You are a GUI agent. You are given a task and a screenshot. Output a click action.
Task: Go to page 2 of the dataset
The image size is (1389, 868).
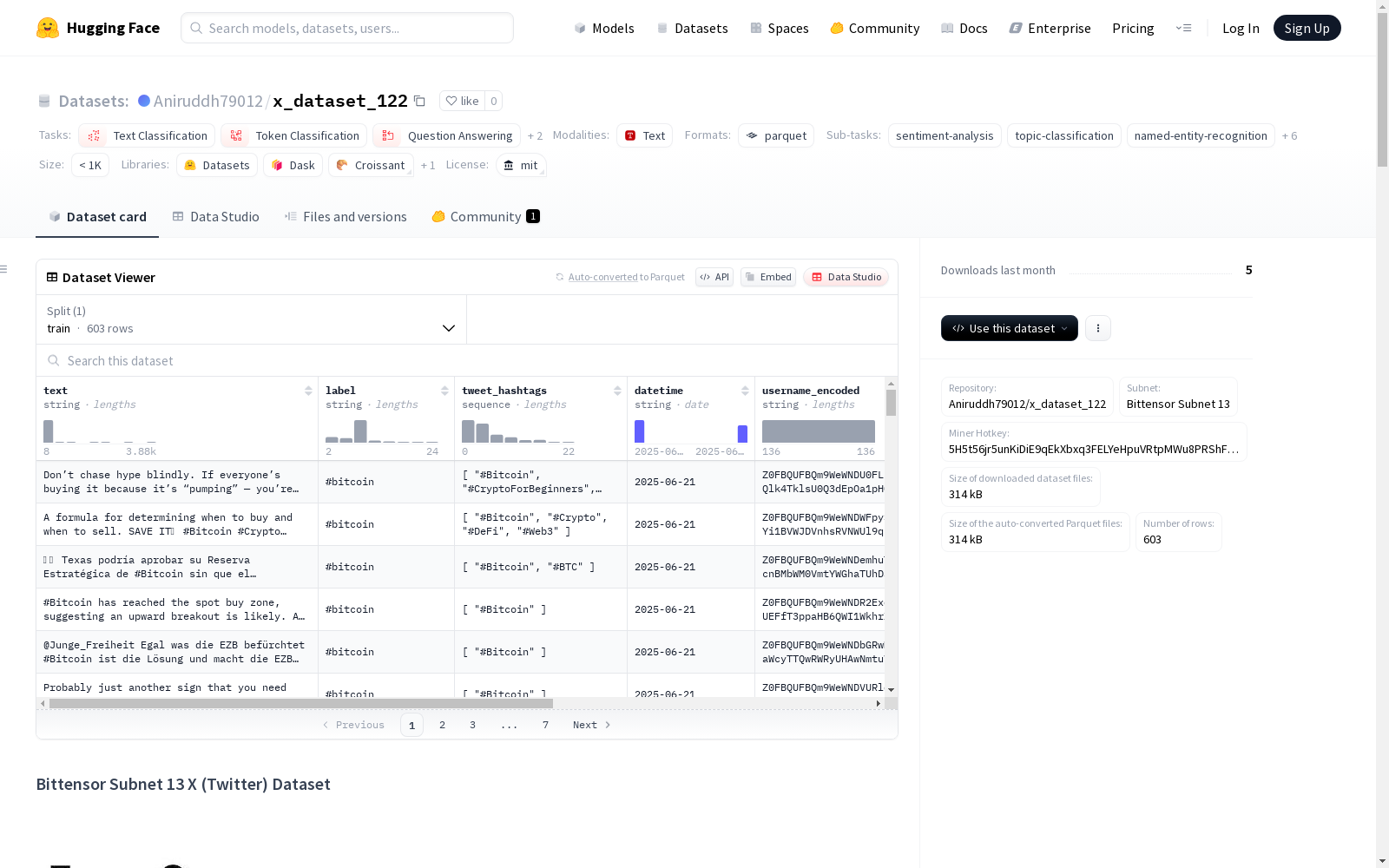tap(442, 725)
